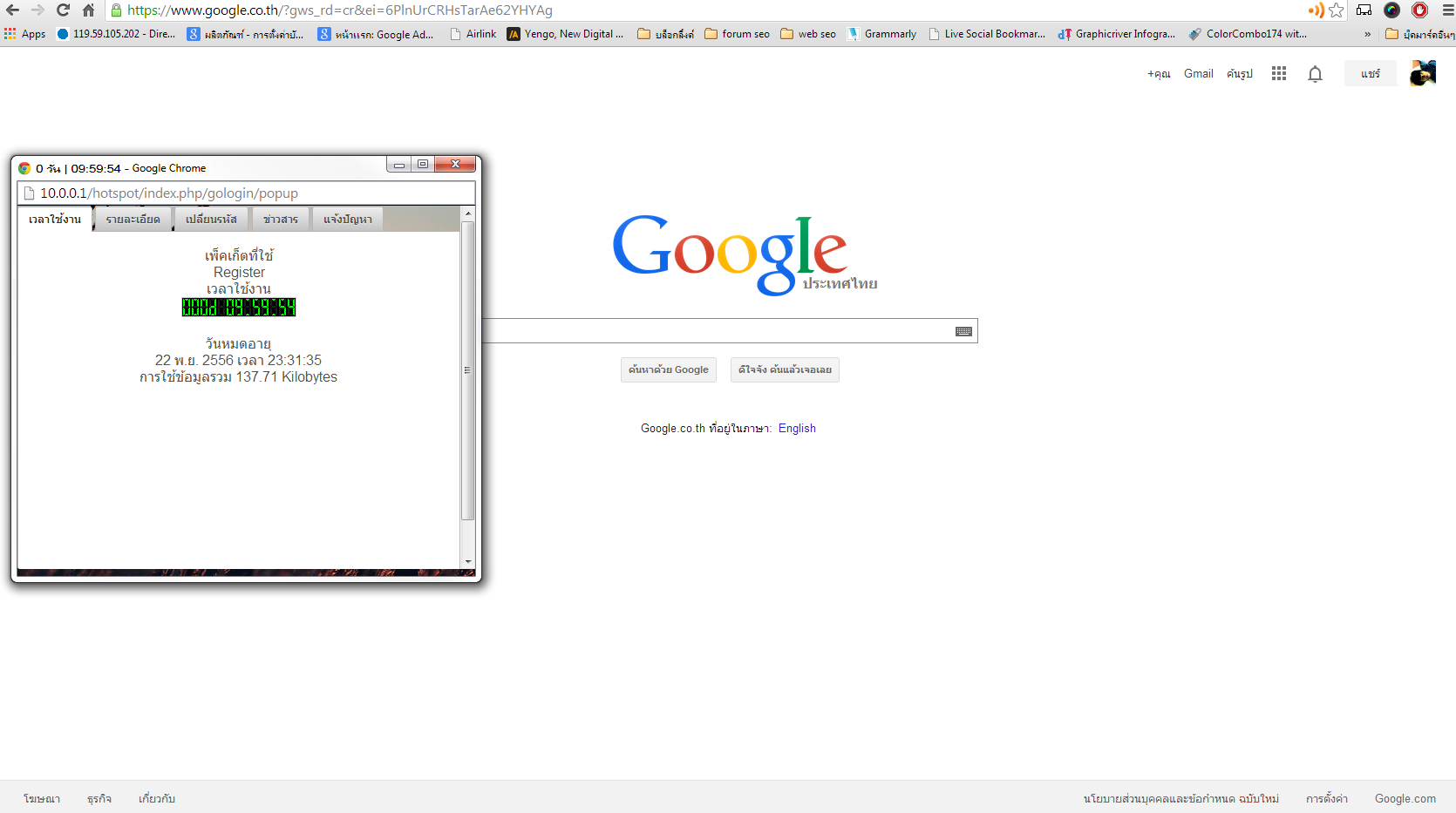Open the Chrome menu hamburger icon
Viewport: 1456px width, 813px height.
(x=1447, y=10)
